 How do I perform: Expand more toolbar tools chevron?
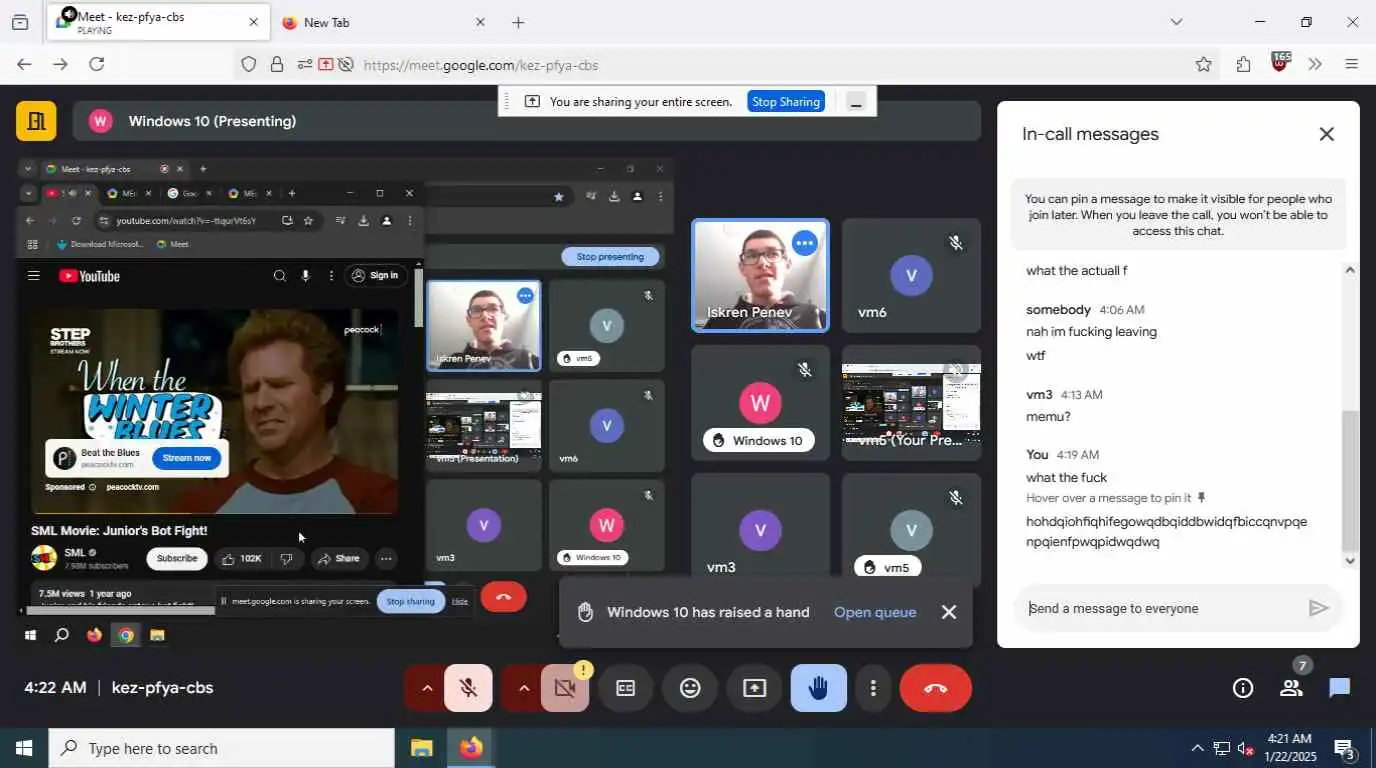coord(1315,64)
